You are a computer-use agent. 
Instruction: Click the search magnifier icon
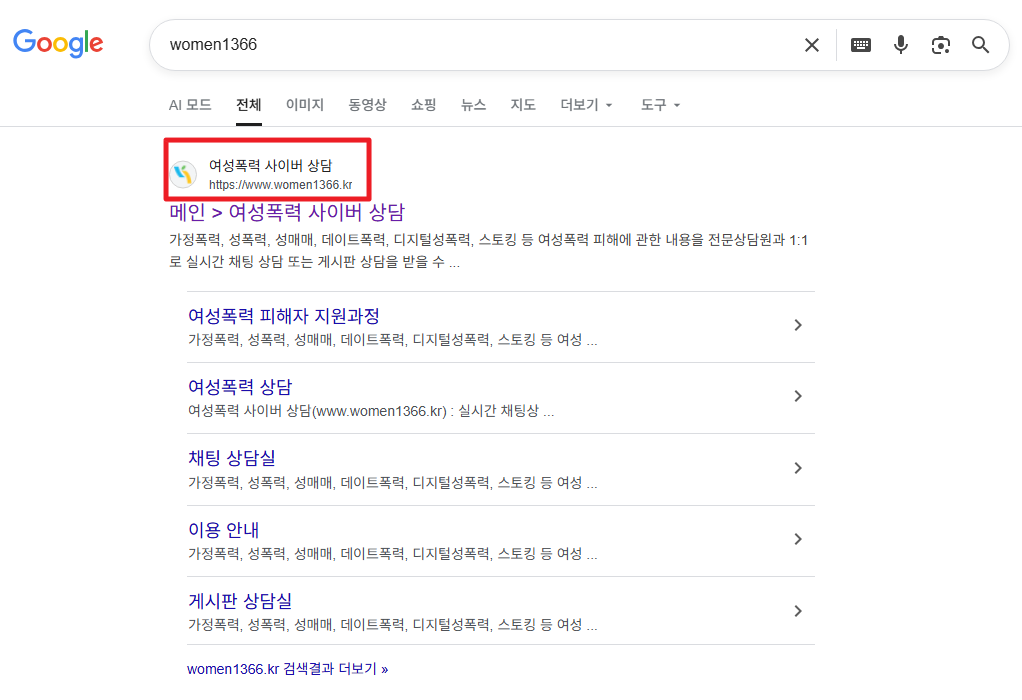pos(980,44)
